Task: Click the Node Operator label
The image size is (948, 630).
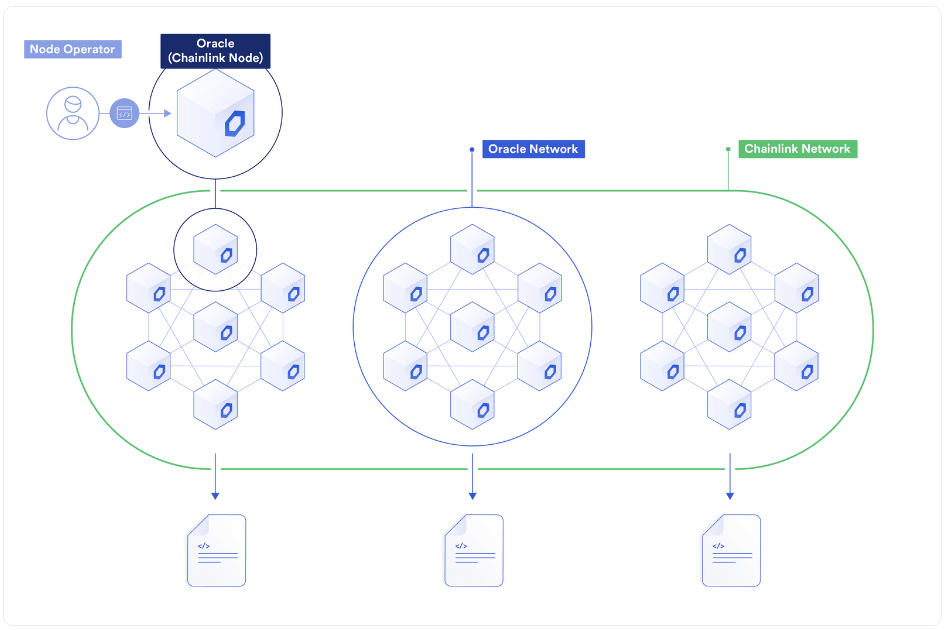Action: pos(73,49)
